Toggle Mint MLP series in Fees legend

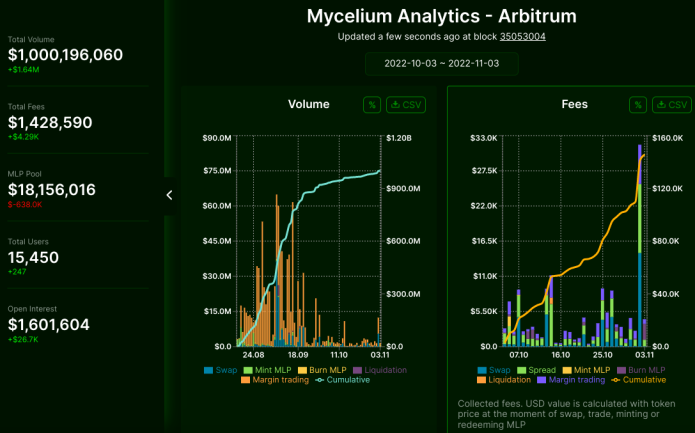pyautogui.click(x=586, y=370)
